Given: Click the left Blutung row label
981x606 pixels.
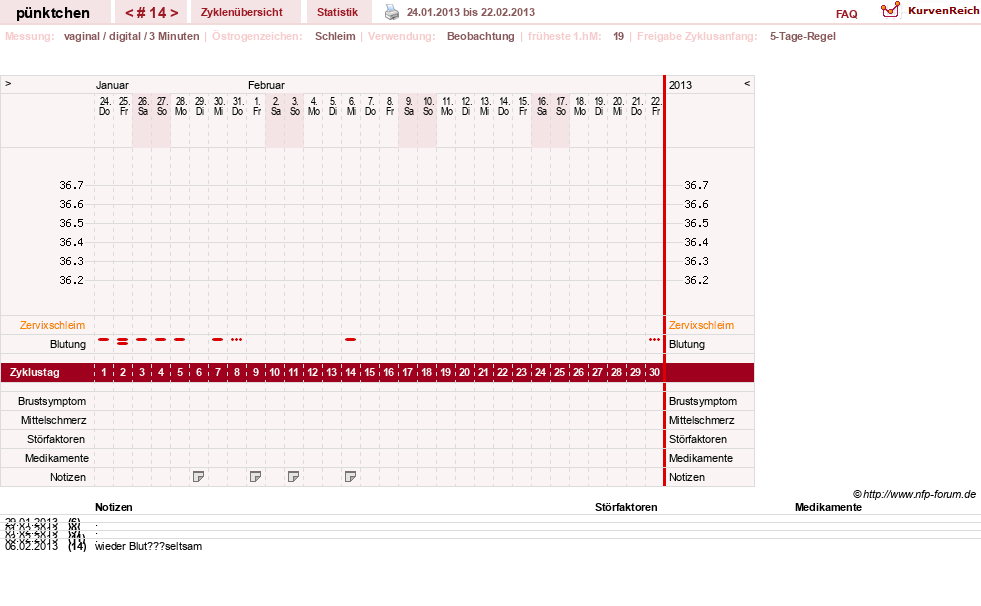Looking at the screenshot, I should tap(68, 344).
